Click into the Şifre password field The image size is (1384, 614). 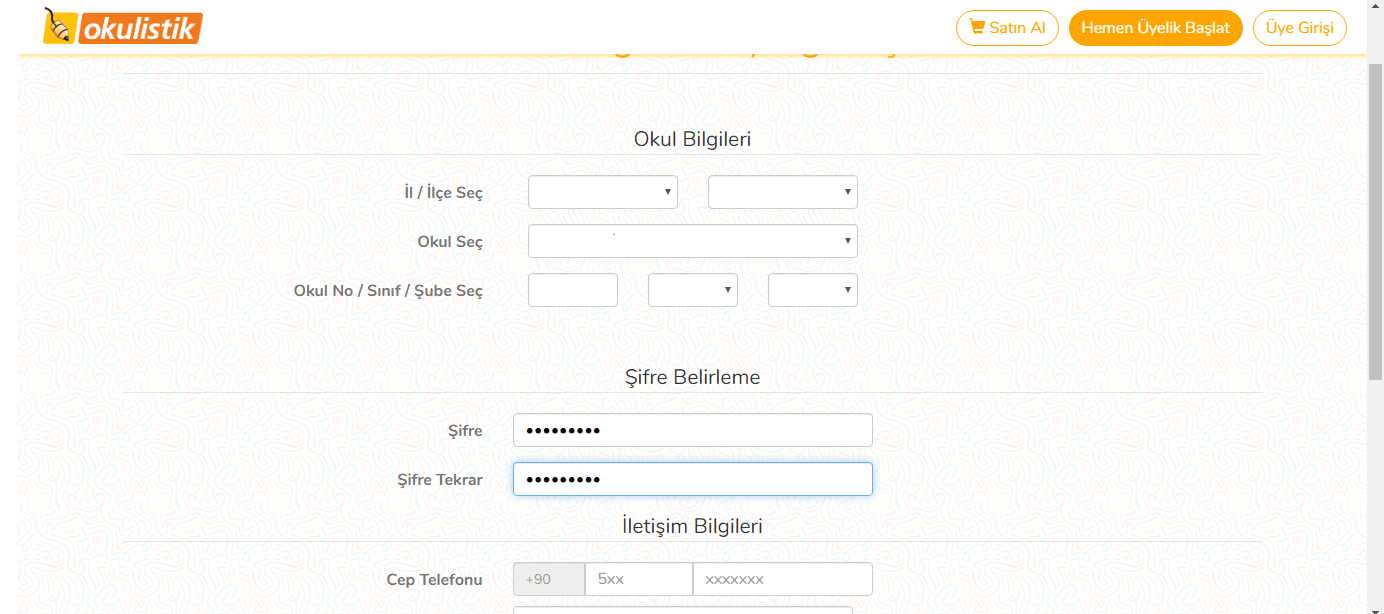pyautogui.click(x=692, y=431)
